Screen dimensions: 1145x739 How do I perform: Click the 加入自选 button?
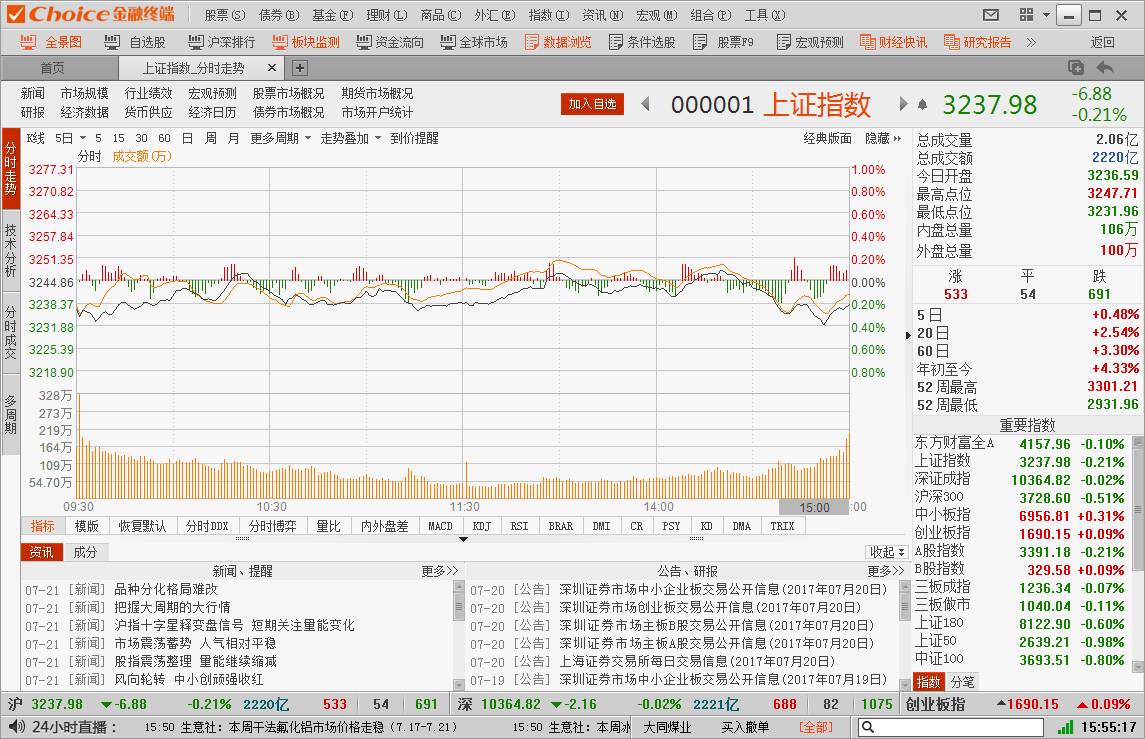tap(592, 104)
